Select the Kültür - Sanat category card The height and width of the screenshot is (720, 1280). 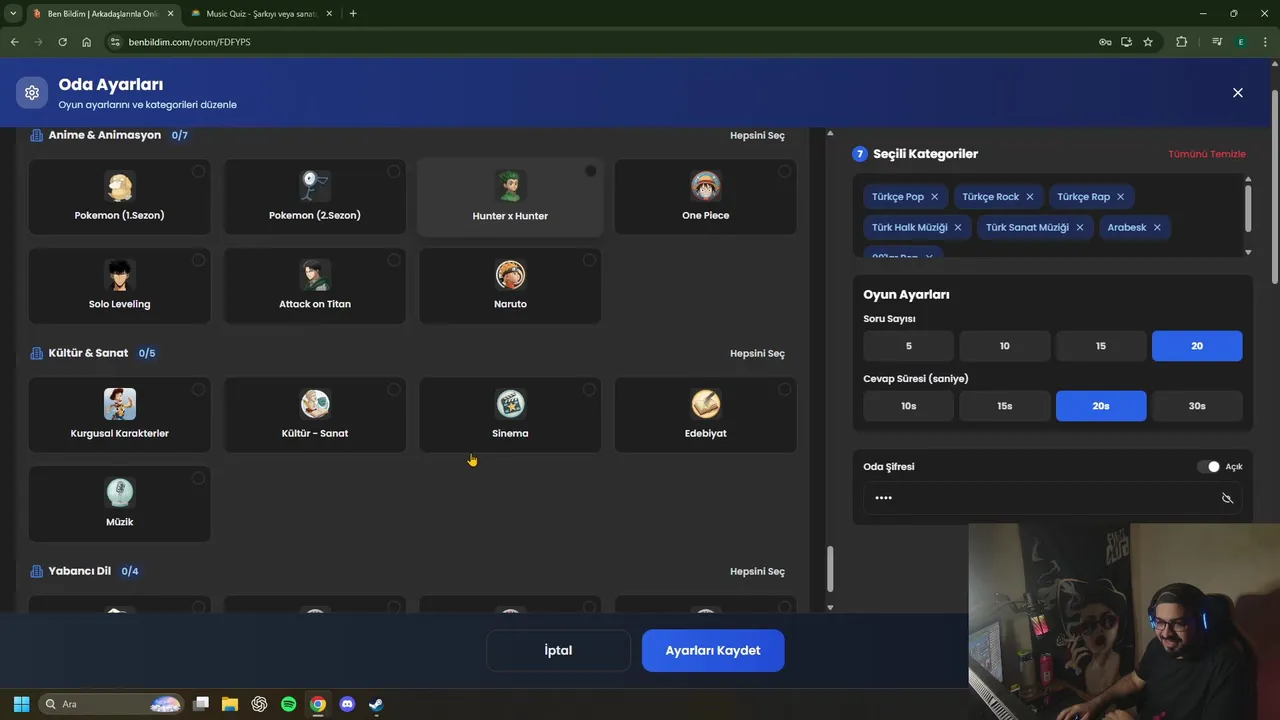pyautogui.click(x=315, y=415)
